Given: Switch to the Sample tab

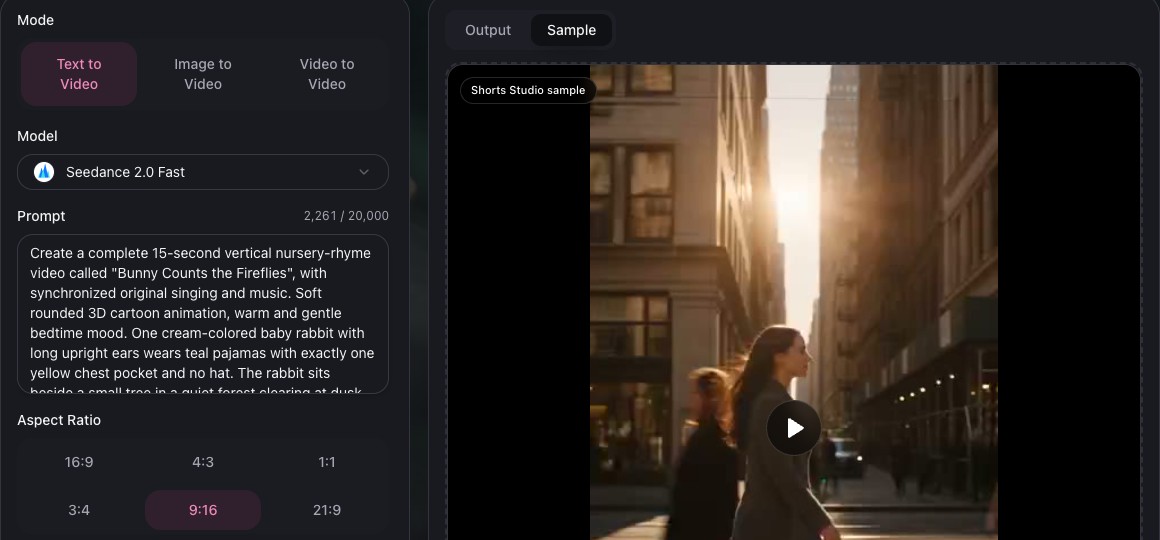Looking at the screenshot, I should (x=571, y=30).
